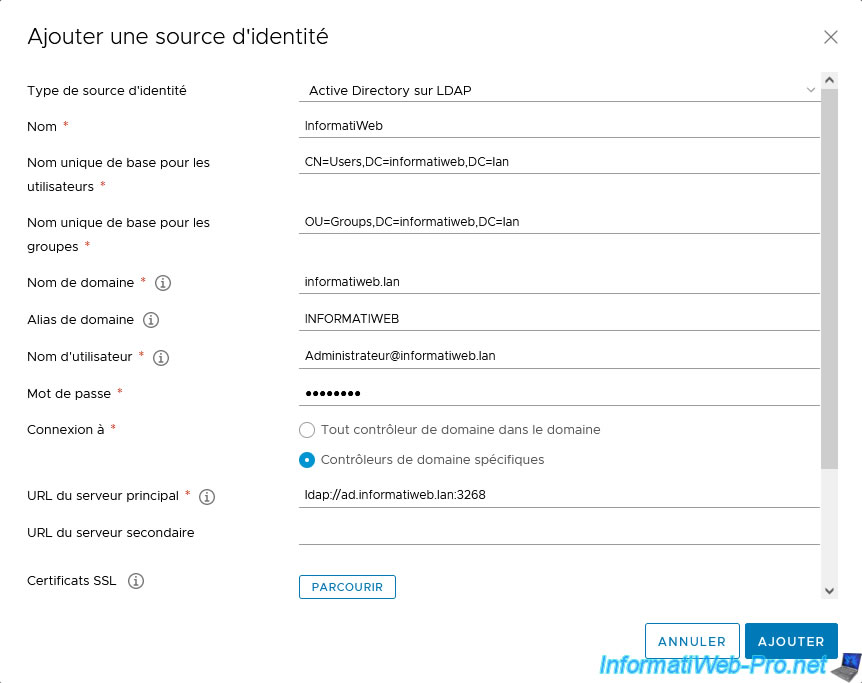Image resolution: width=862 pixels, height=683 pixels.
Task: Click info icon beside URL du serveur principal
Action: click(x=207, y=497)
